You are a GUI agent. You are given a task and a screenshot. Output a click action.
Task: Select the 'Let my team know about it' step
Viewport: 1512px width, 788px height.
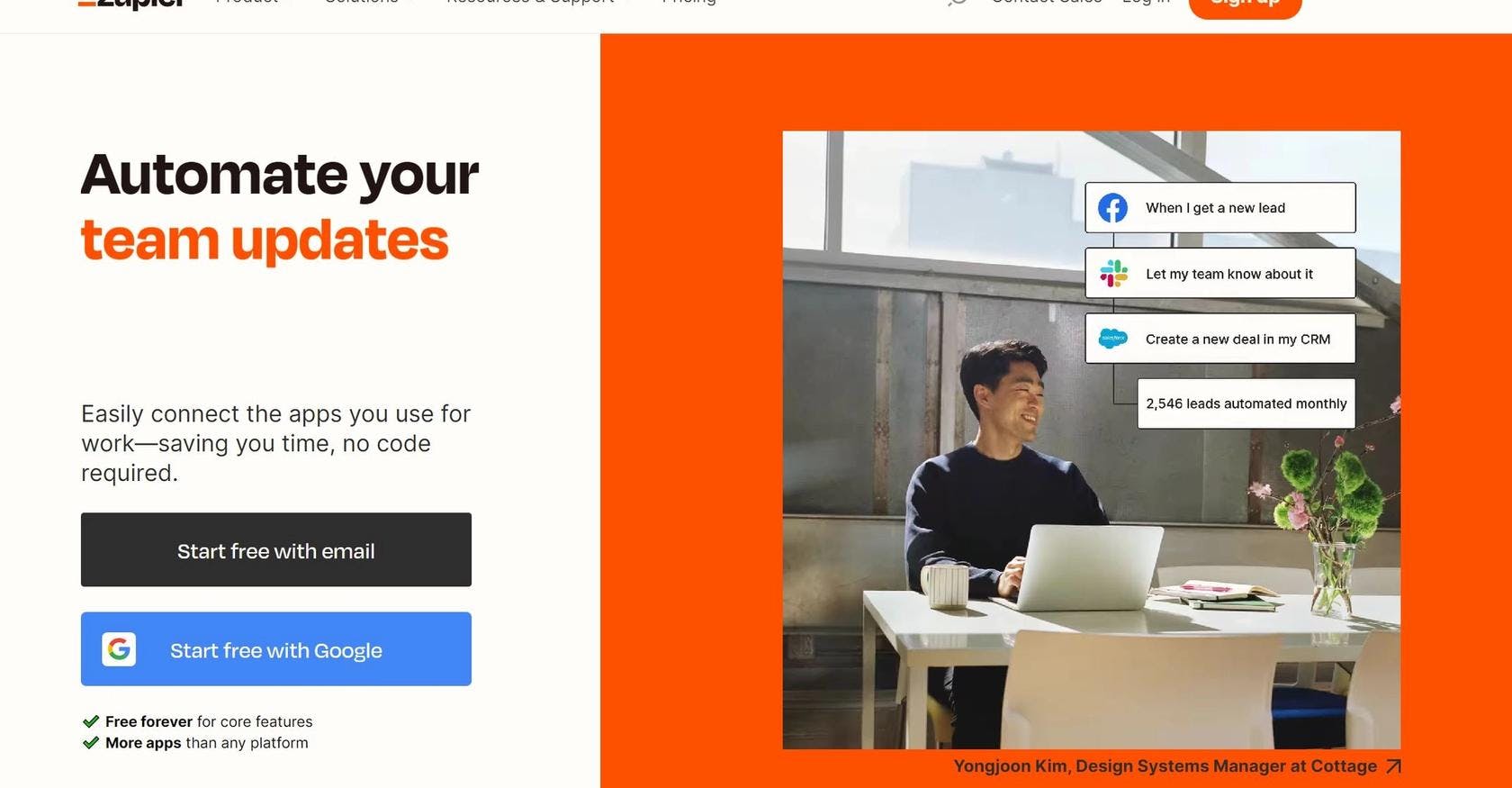tap(1220, 274)
